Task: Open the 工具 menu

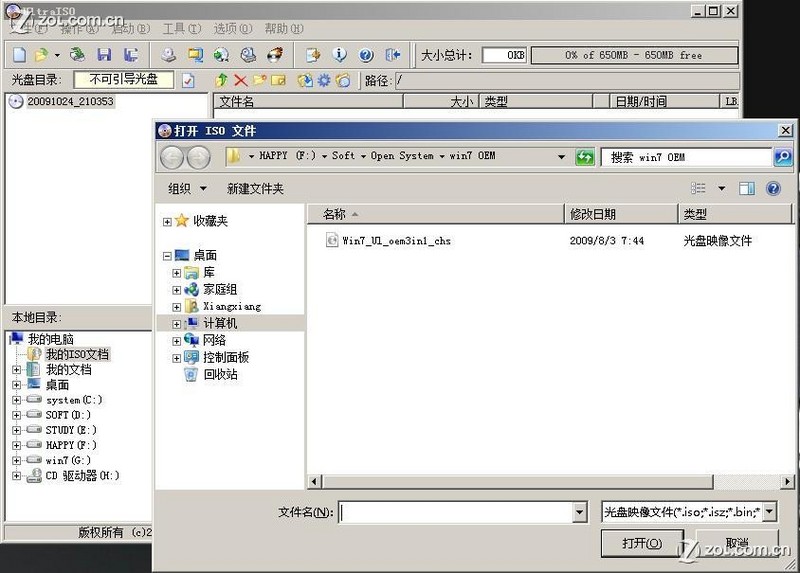Action: click(180, 29)
